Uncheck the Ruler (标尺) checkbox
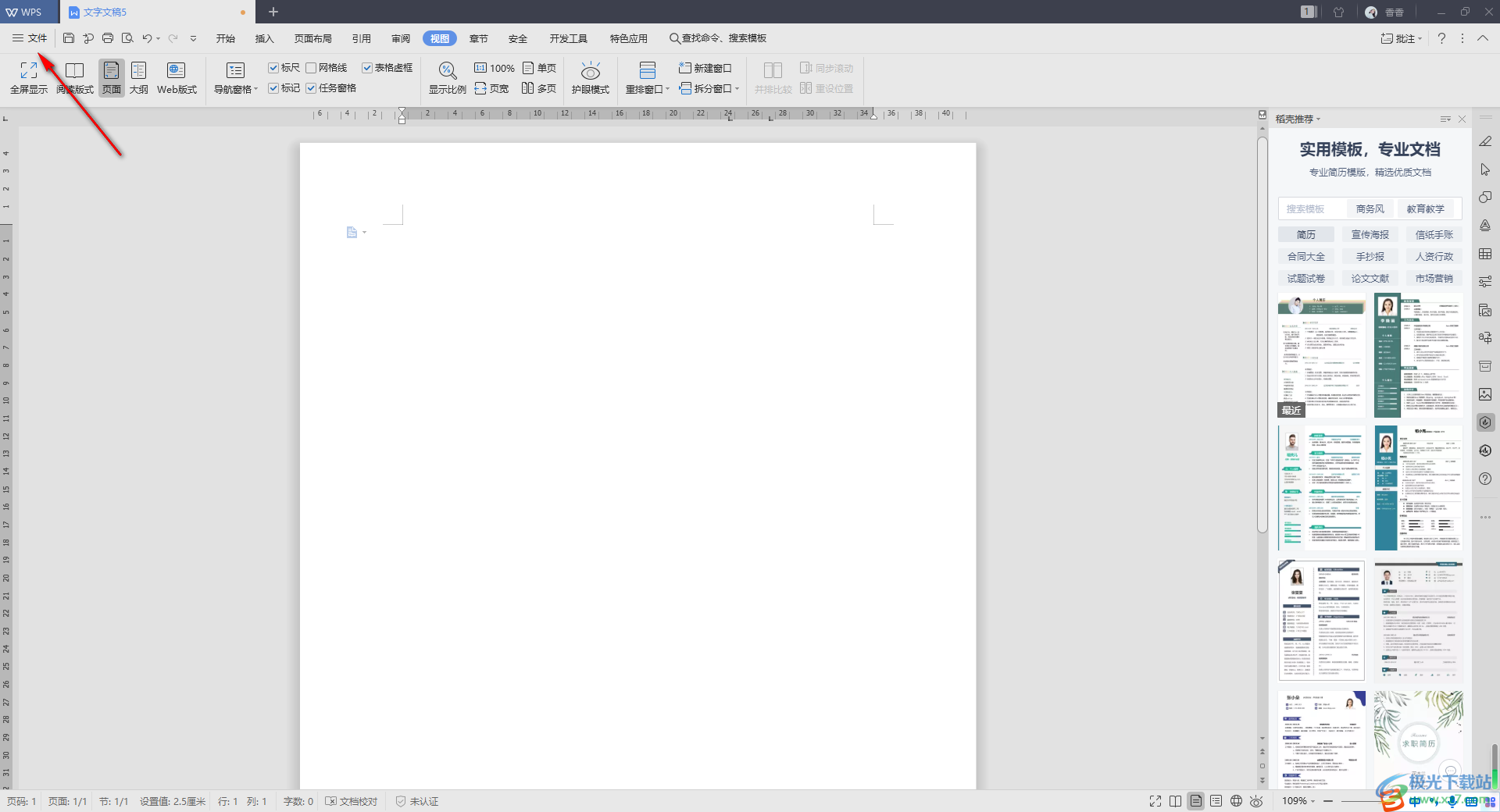This screenshot has height=812, width=1500. (x=273, y=68)
